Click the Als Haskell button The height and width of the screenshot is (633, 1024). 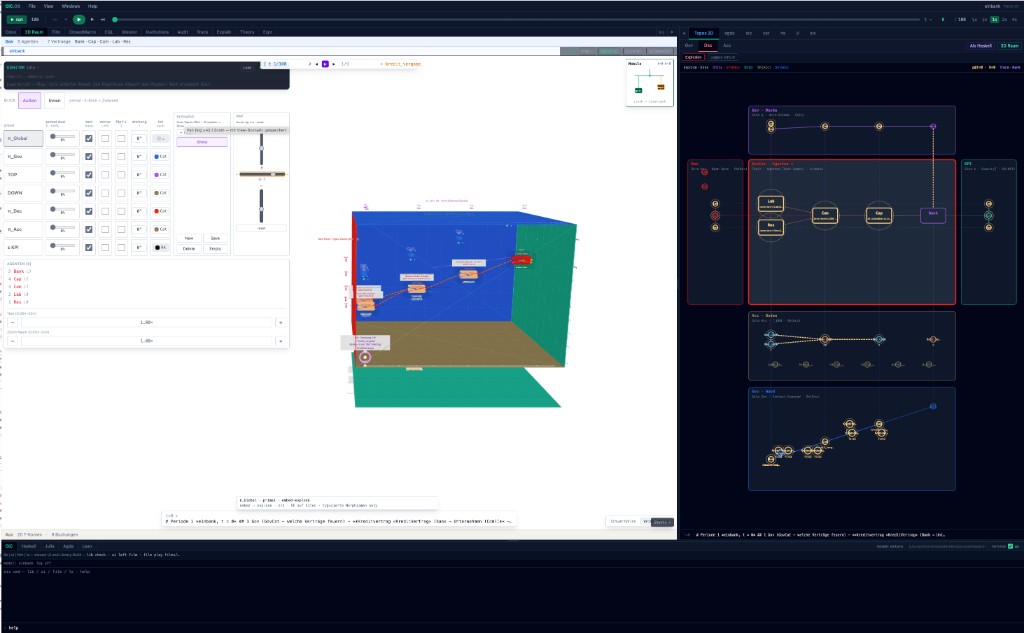click(x=981, y=46)
